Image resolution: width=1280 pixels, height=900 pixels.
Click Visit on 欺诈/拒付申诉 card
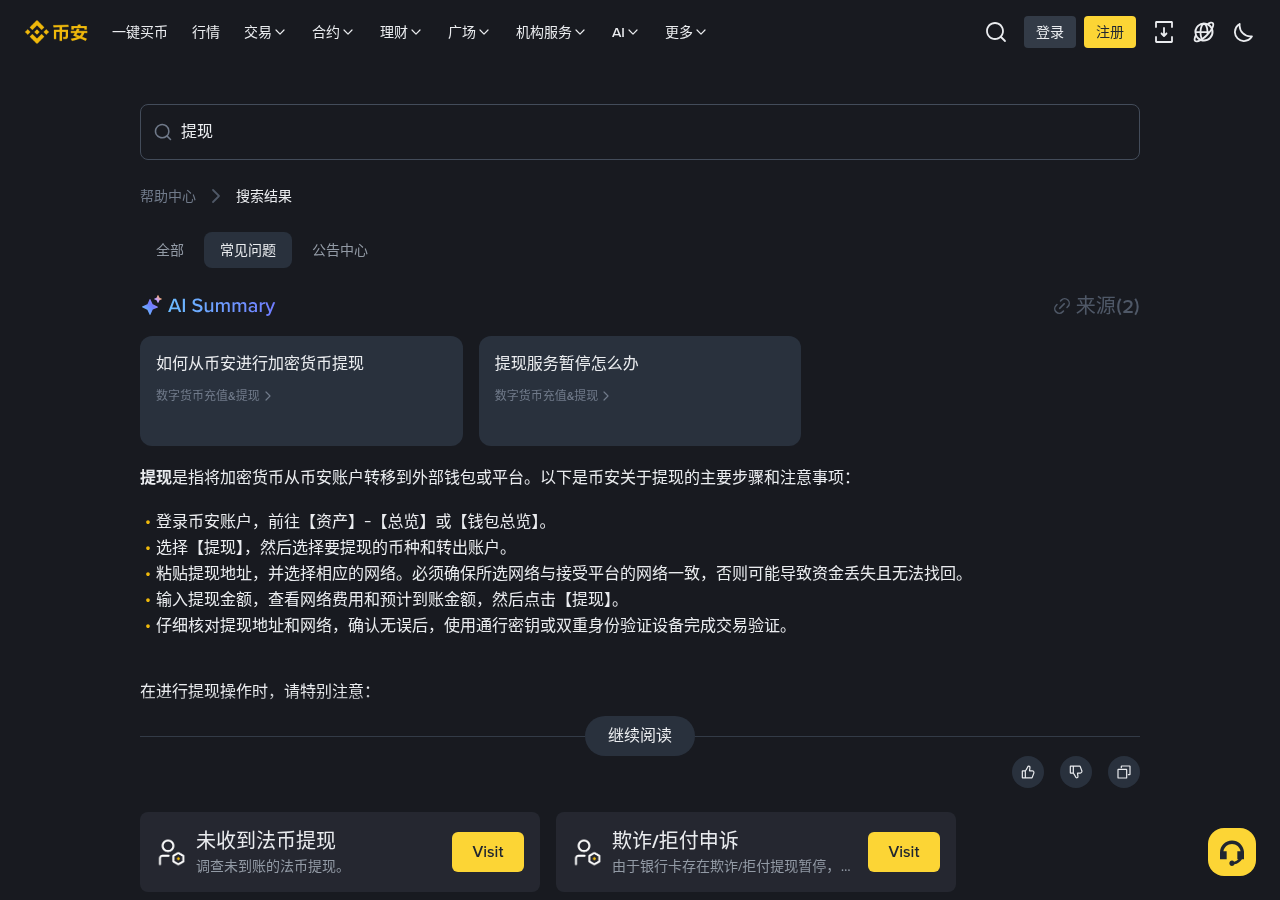[904, 852]
